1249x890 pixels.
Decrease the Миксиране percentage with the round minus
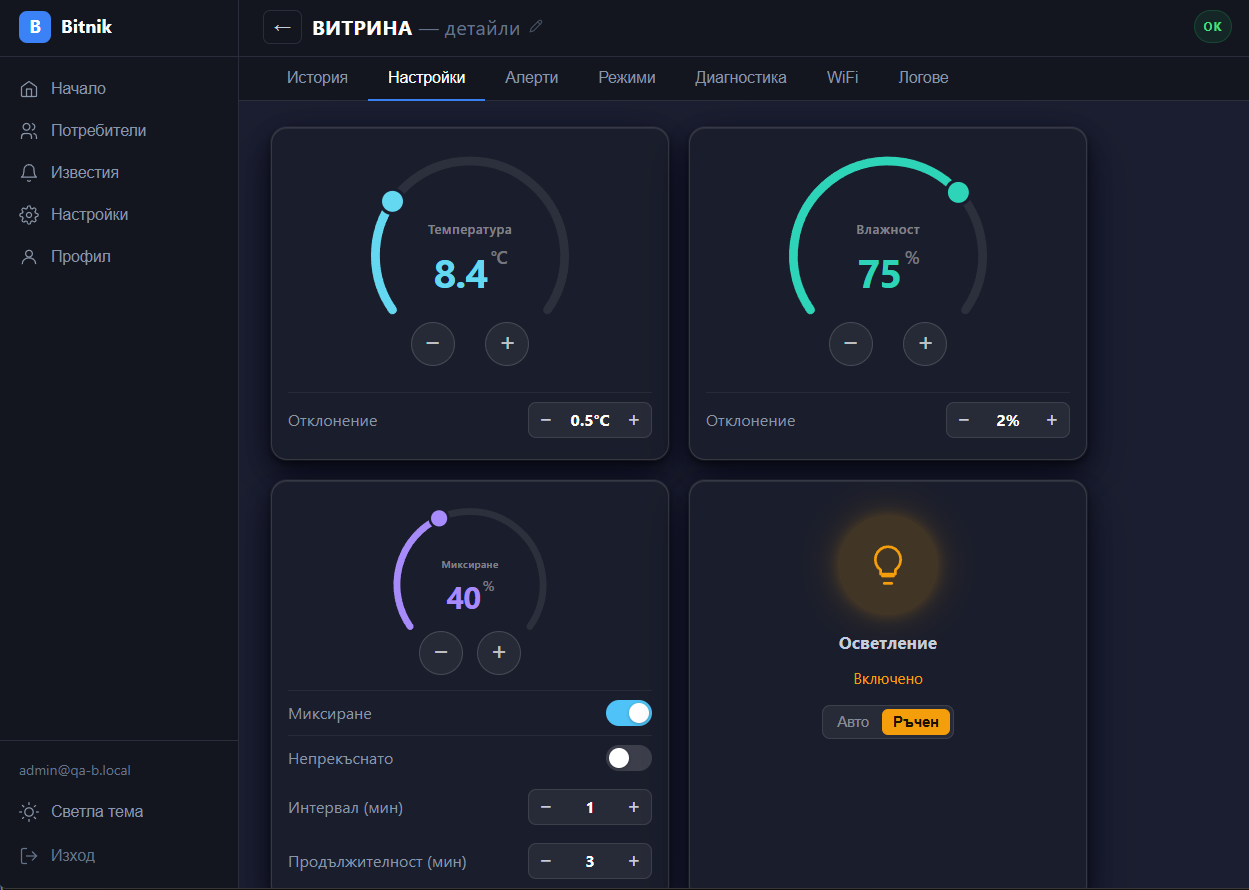pos(441,653)
